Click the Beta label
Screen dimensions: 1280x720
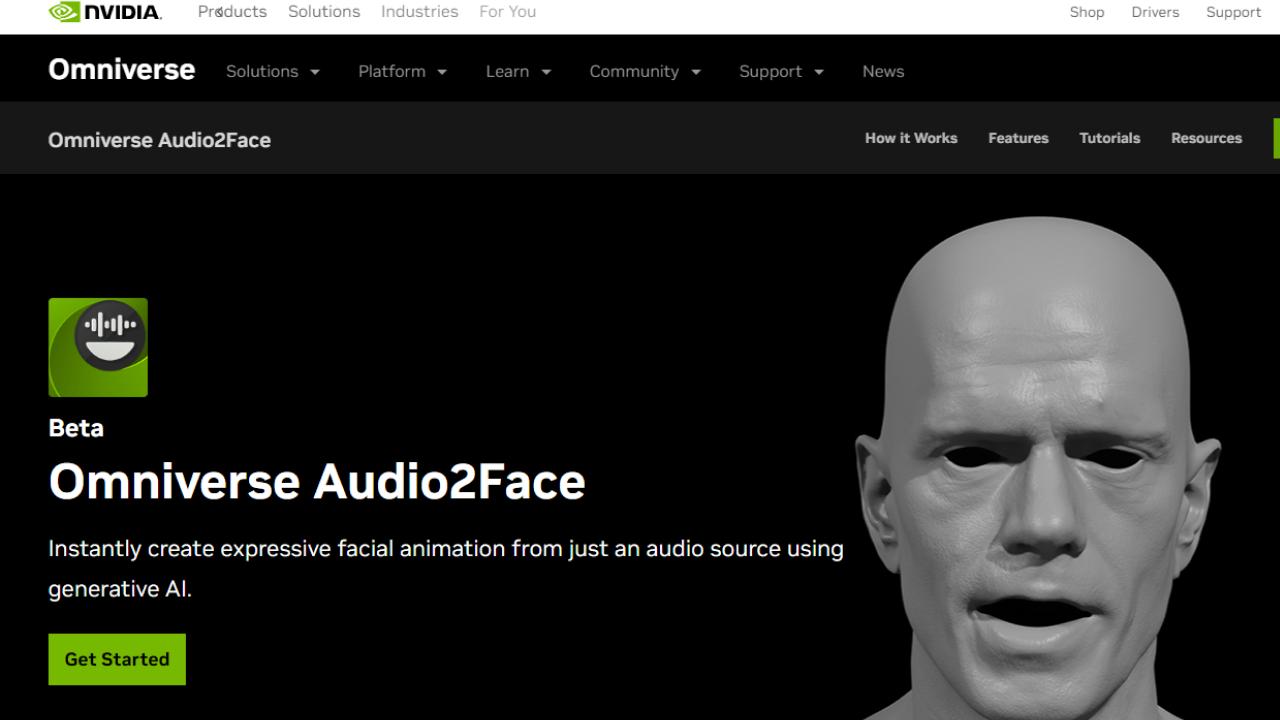point(76,428)
